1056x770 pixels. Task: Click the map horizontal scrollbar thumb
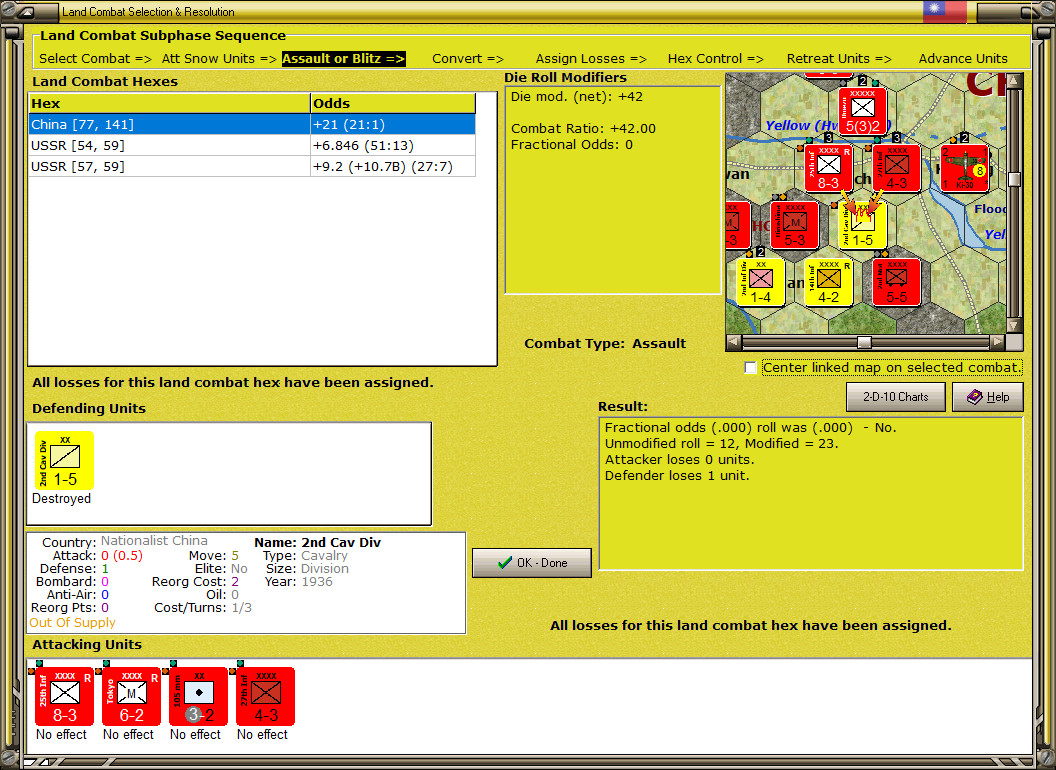pyautogui.click(x=864, y=342)
